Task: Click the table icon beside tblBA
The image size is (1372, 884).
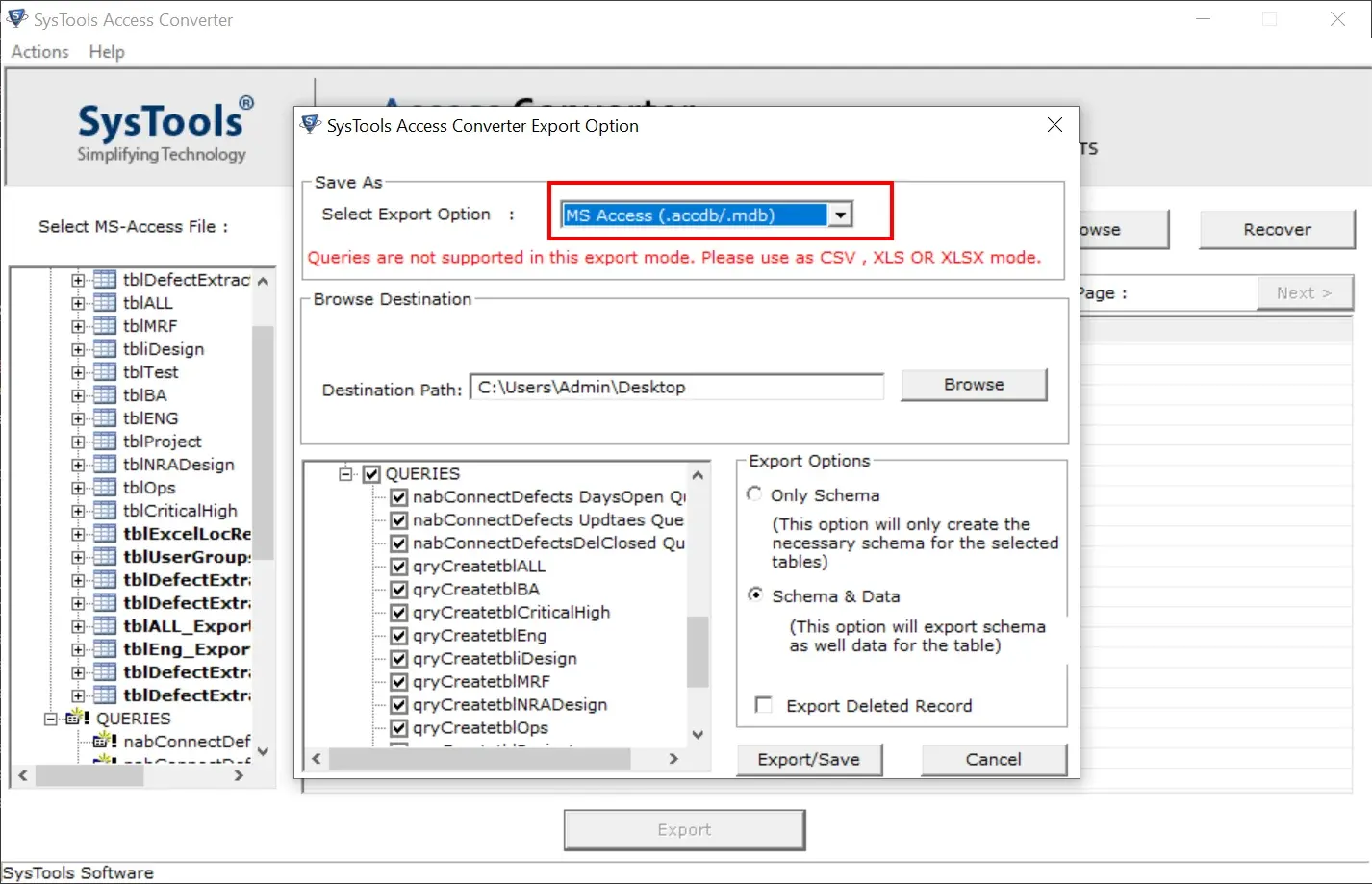Action: tap(105, 395)
